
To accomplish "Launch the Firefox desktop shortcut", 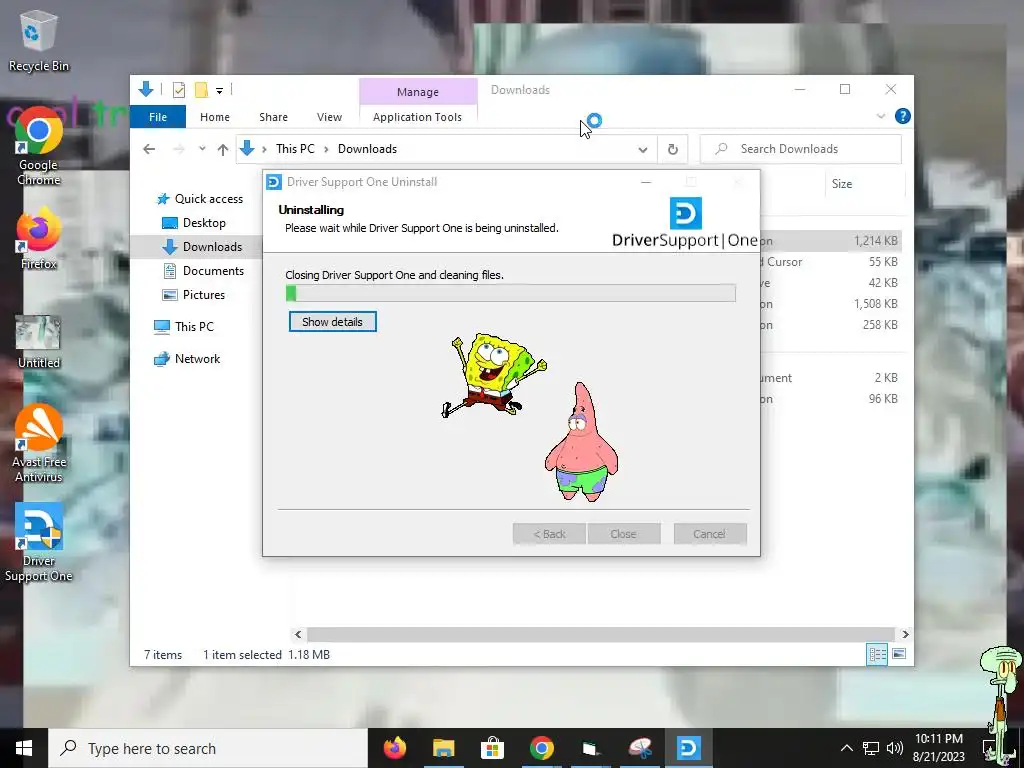I will click(x=38, y=238).
